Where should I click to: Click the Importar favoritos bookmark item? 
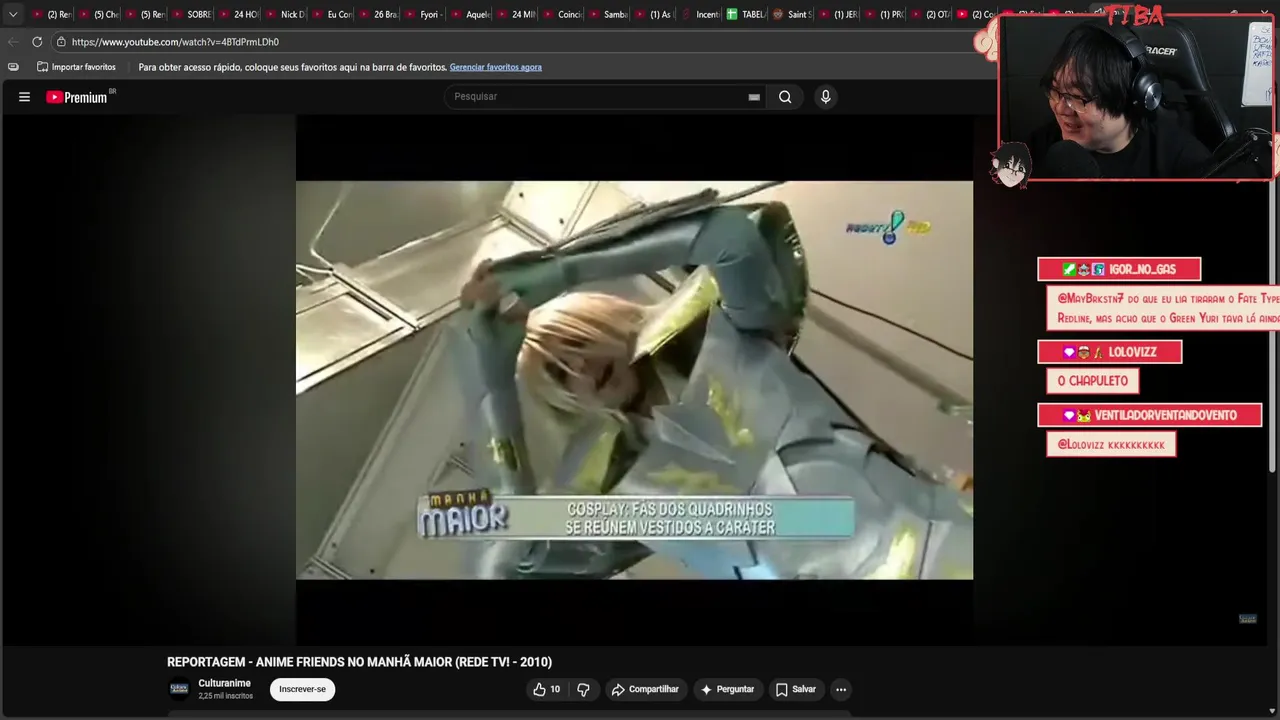(76, 67)
